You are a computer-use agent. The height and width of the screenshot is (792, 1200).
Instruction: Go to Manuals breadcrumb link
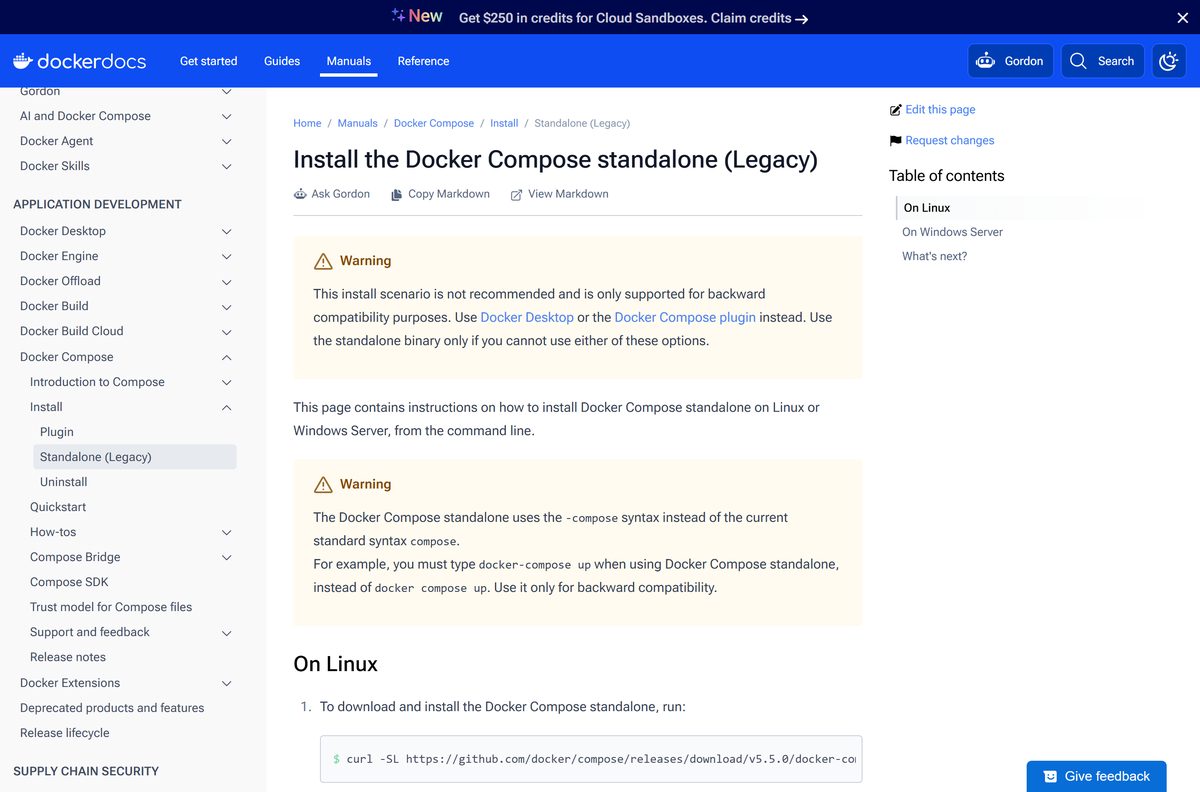pyautogui.click(x=357, y=123)
